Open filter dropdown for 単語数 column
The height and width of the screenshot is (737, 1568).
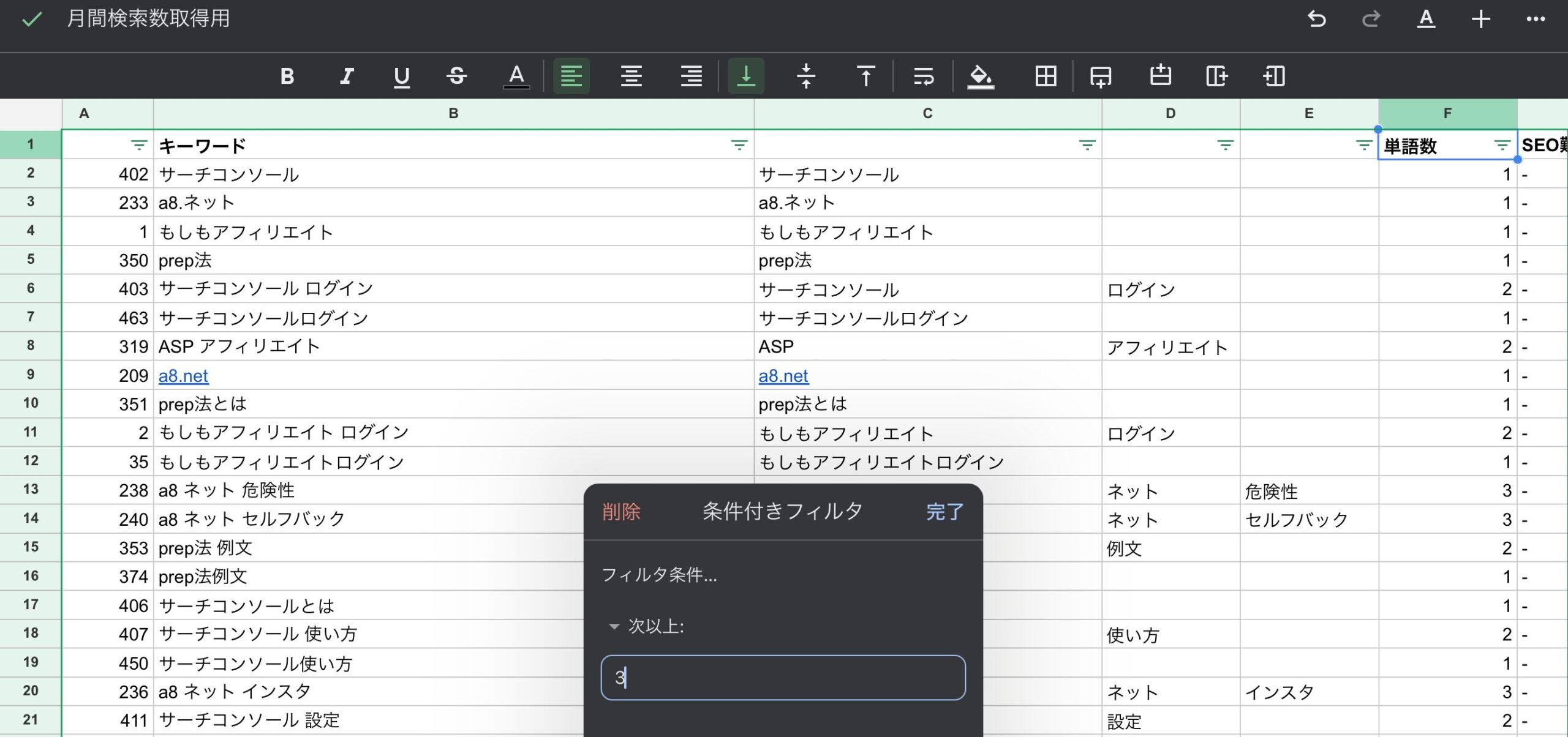click(1502, 145)
